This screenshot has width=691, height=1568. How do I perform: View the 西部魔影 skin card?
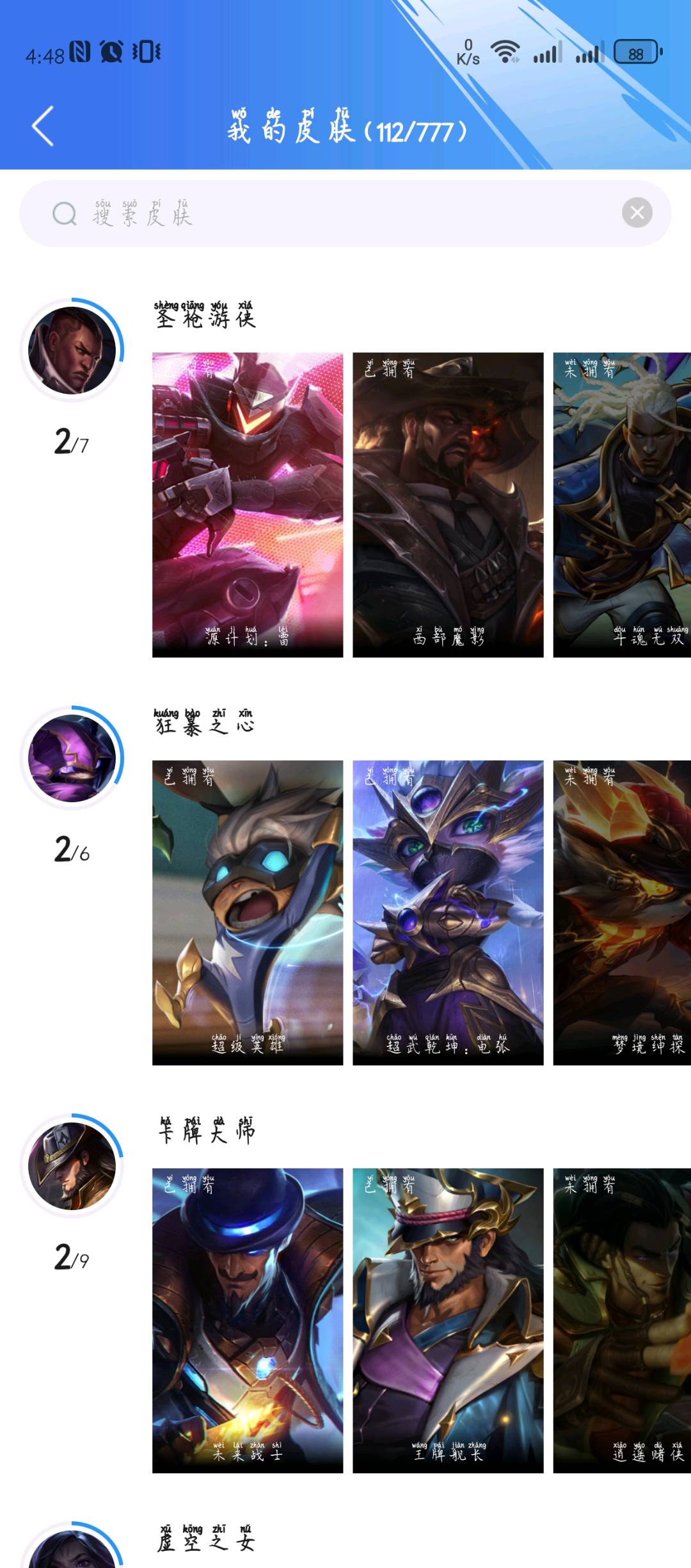(x=448, y=505)
